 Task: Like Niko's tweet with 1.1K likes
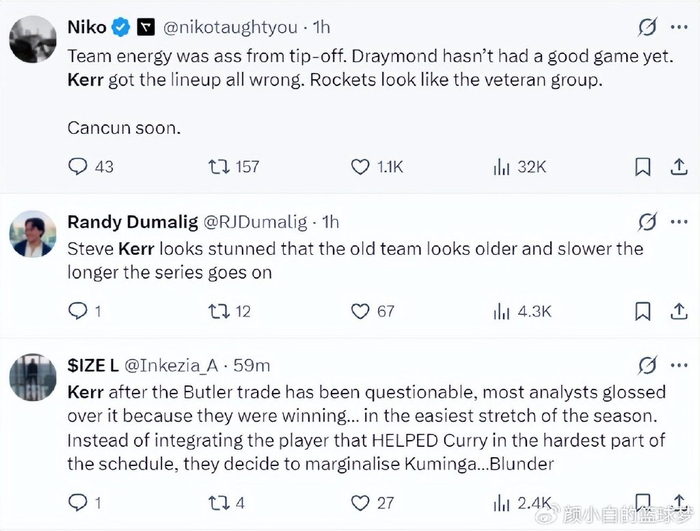361,167
